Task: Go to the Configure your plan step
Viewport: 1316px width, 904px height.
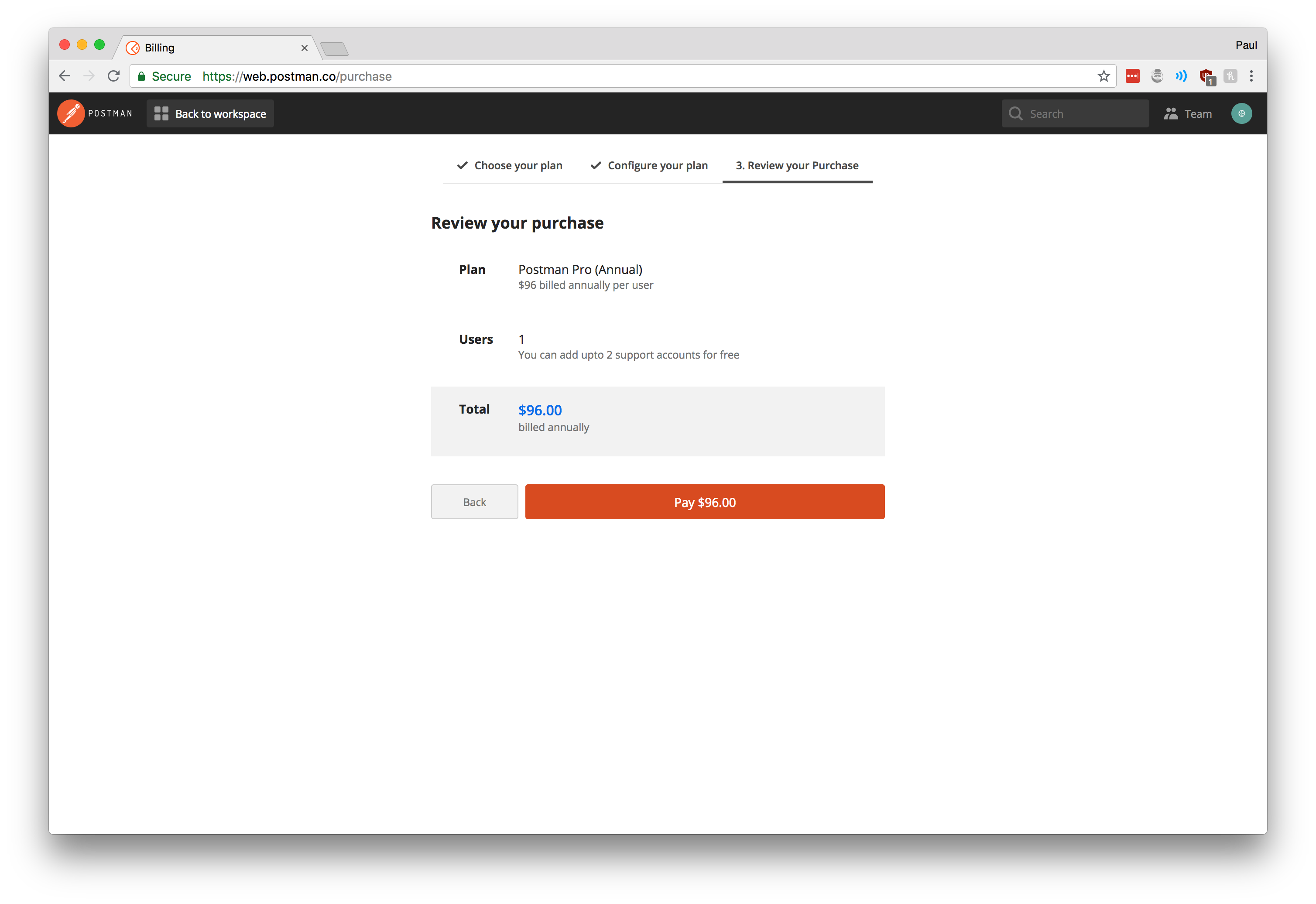Action: (649, 165)
